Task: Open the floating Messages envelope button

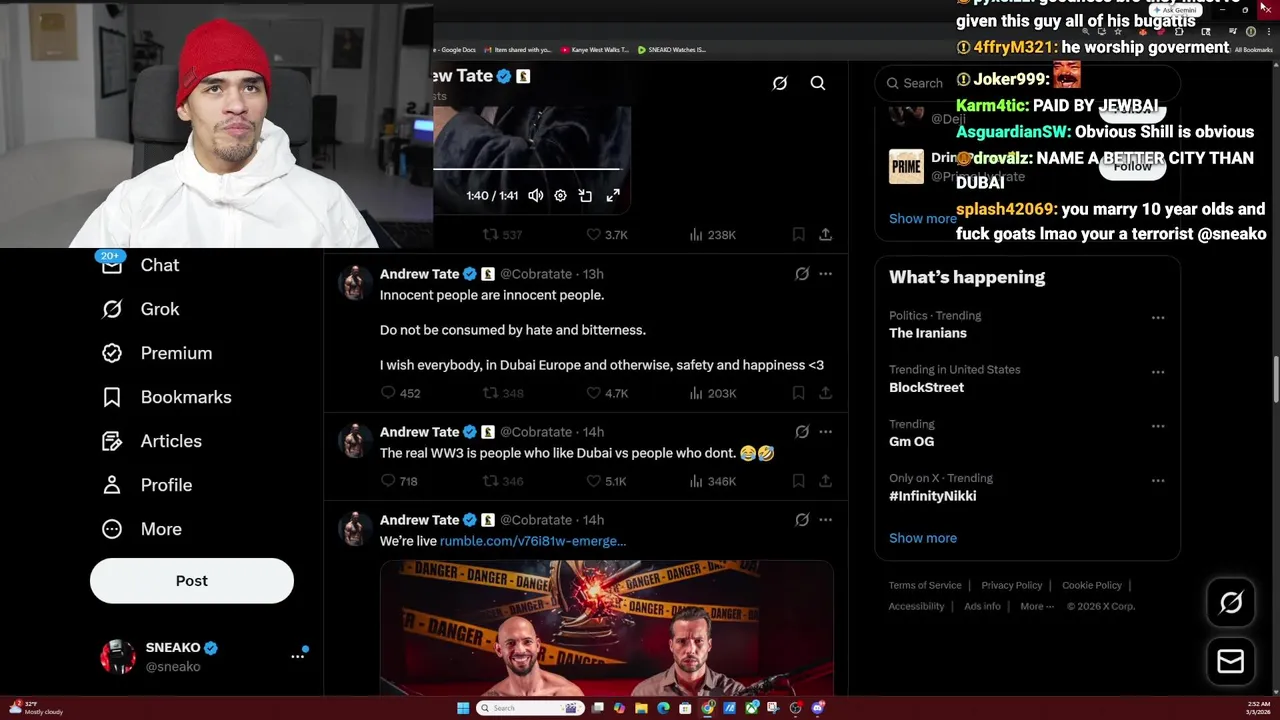Action: point(1231,661)
